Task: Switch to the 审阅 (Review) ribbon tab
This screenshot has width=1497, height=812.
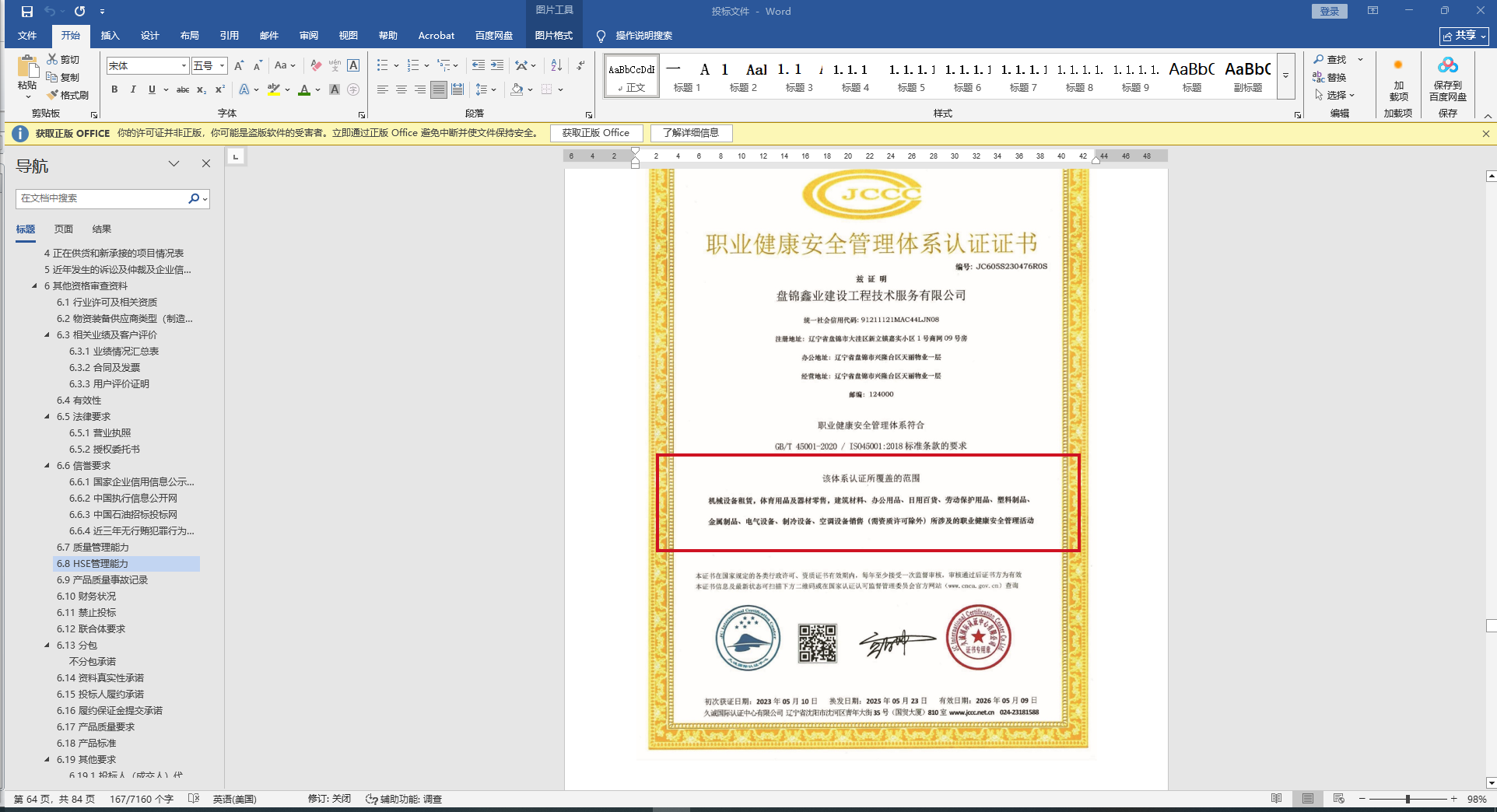Action: click(309, 36)
